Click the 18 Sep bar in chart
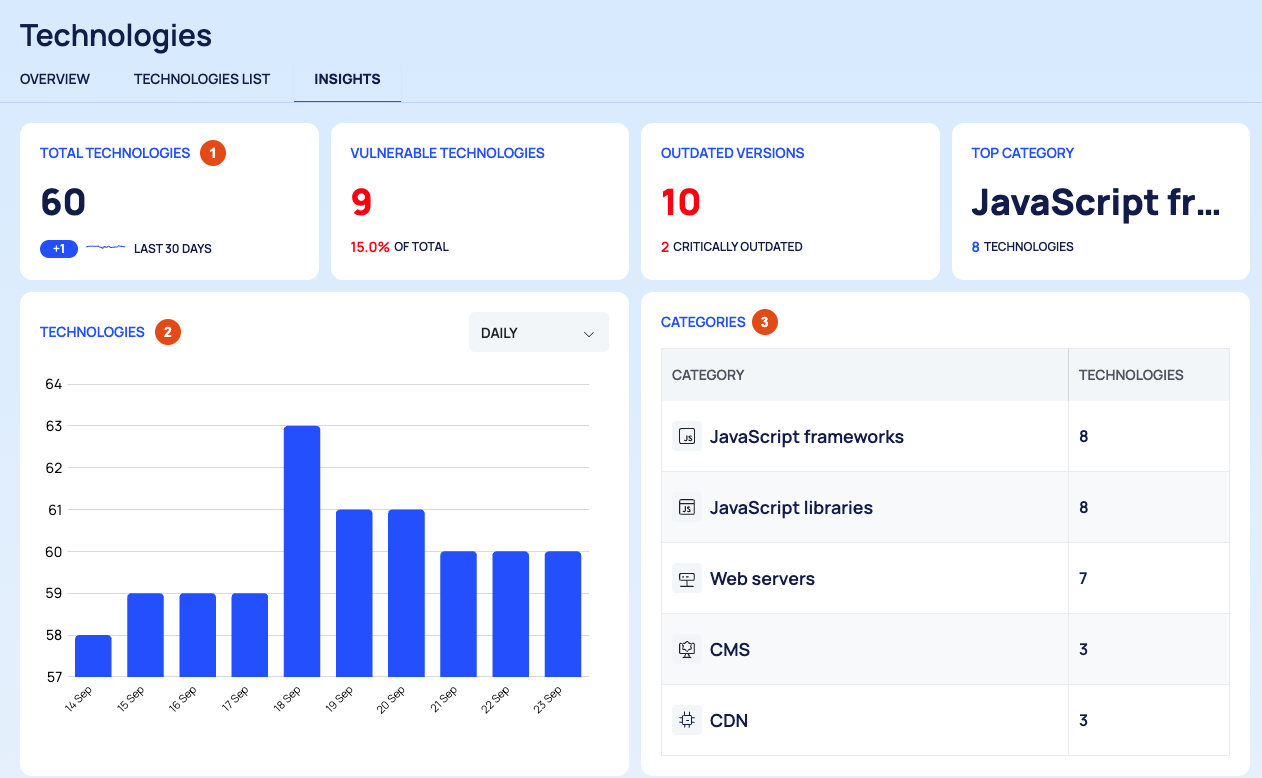This screenshot has height=778, width=1262. (302, 551)
